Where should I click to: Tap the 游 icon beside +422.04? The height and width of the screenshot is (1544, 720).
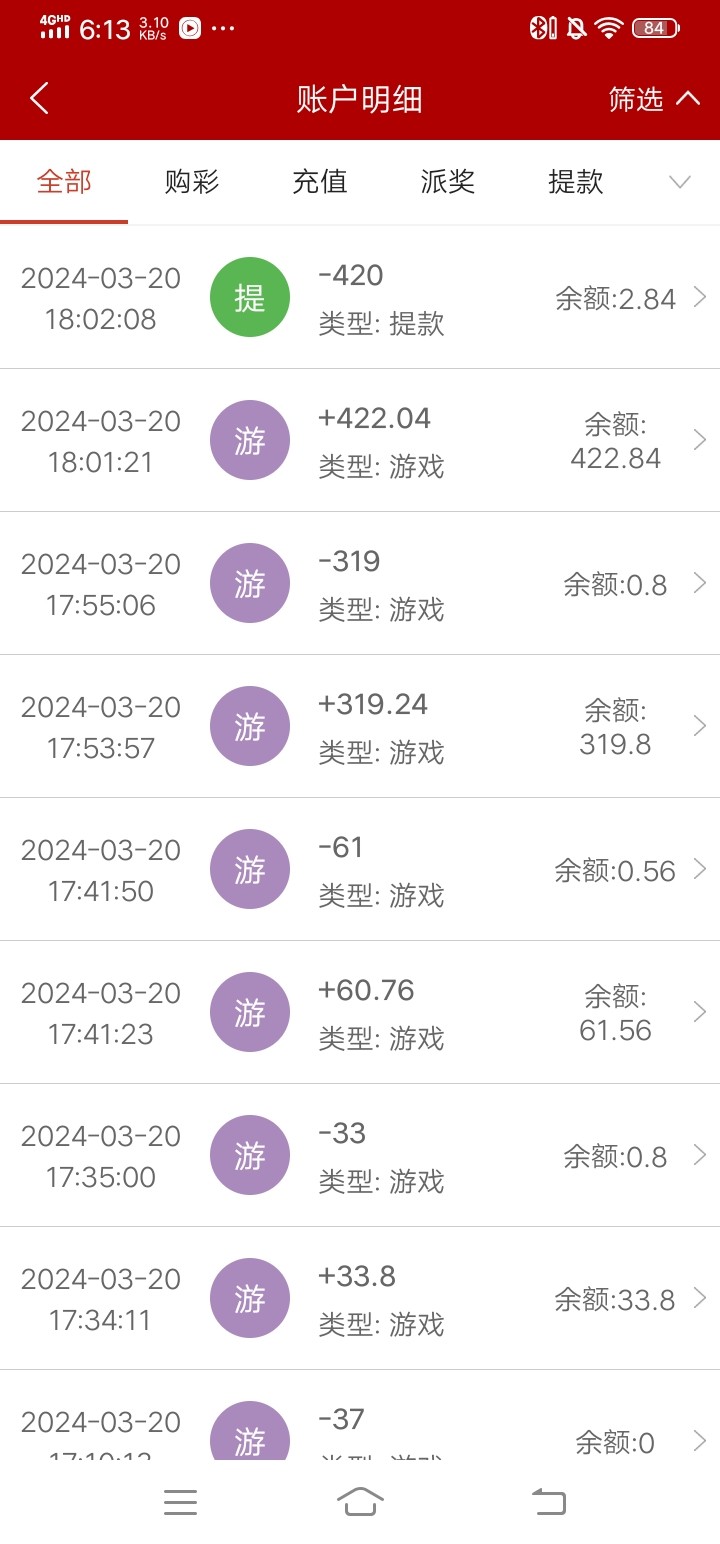pos(250,440)
